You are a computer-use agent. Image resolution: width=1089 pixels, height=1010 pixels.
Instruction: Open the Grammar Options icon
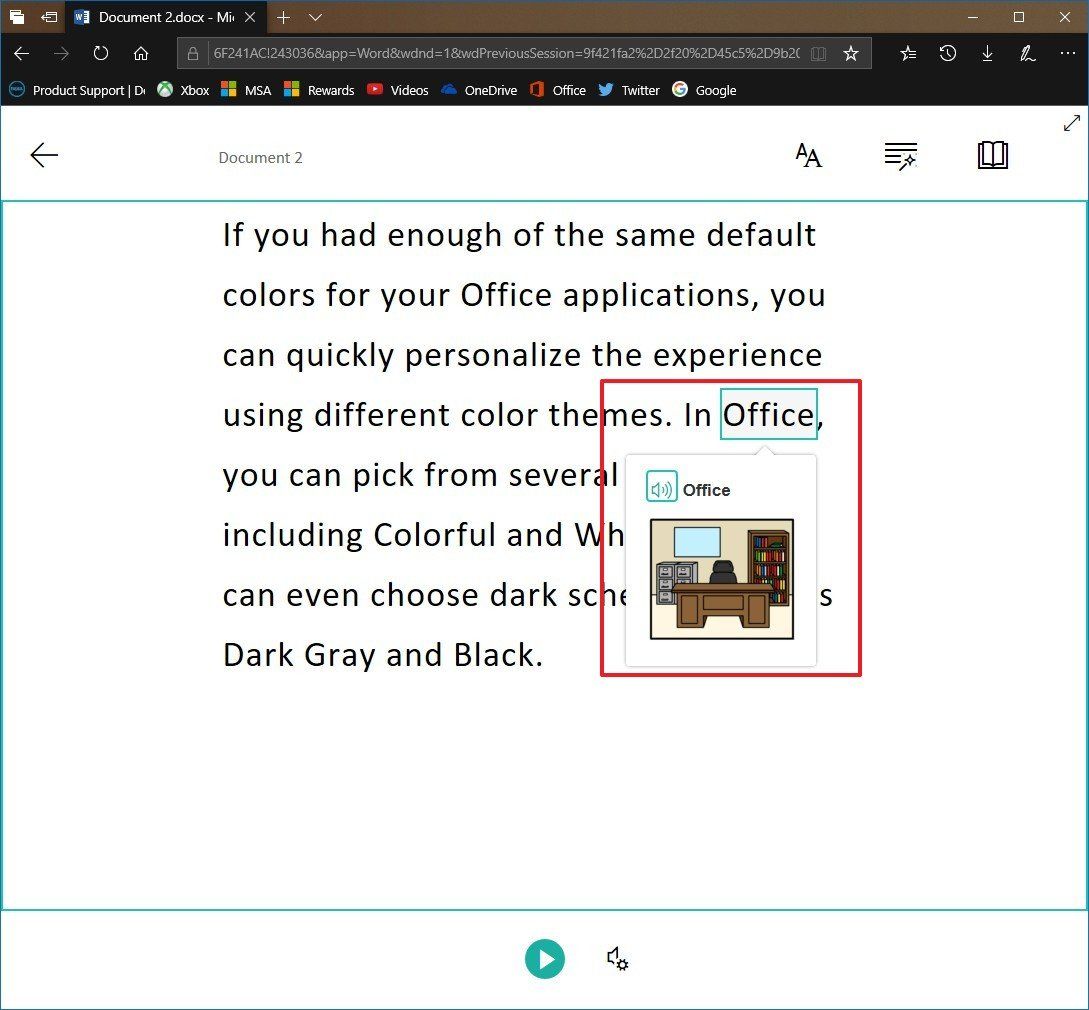pyautogui.click(x=900, y=155)
